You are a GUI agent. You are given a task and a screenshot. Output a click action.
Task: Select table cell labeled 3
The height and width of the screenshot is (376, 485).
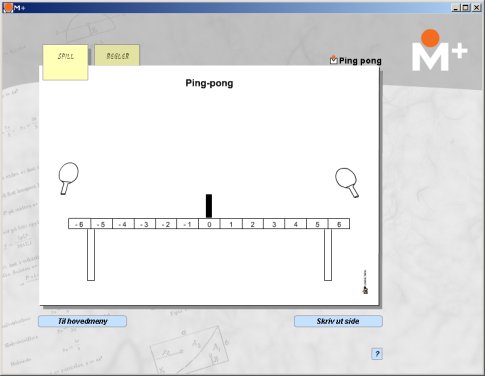[x=274, y=224]
